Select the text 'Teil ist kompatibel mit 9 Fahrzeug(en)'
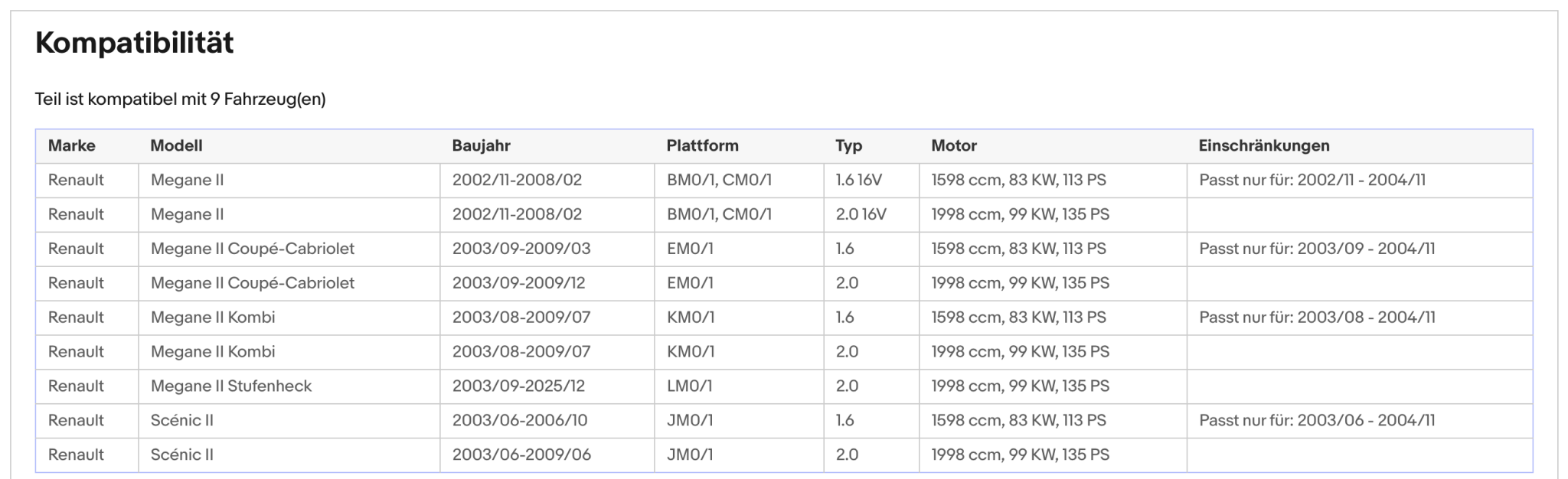Screen dimensions: 1568x479 click(180, 99)
